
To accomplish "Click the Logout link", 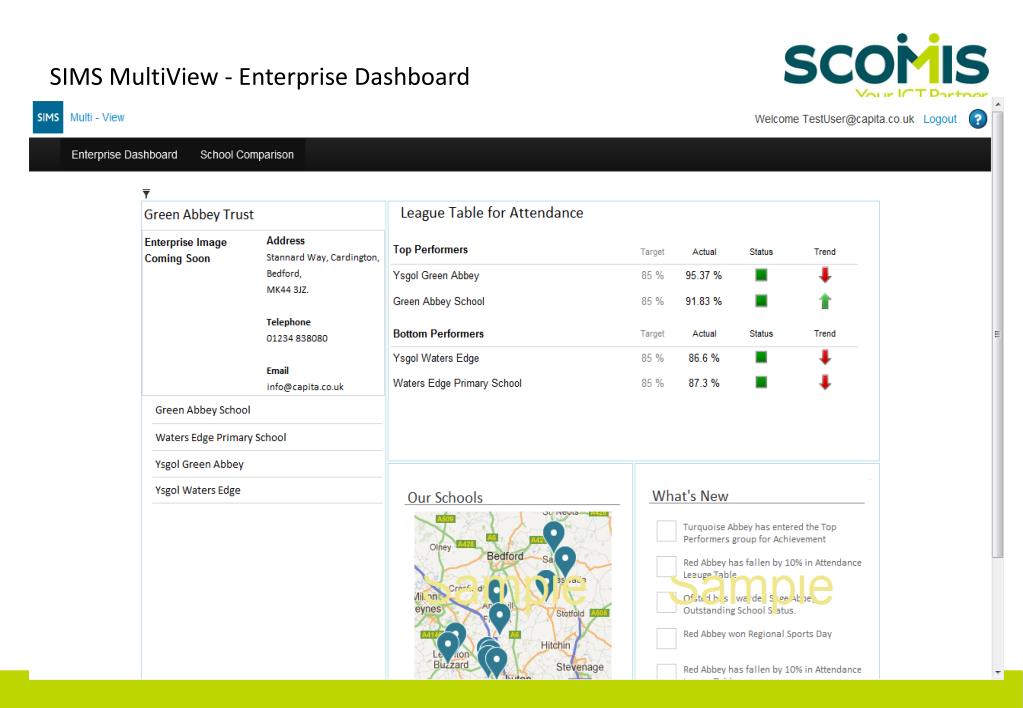I will 939,119.
